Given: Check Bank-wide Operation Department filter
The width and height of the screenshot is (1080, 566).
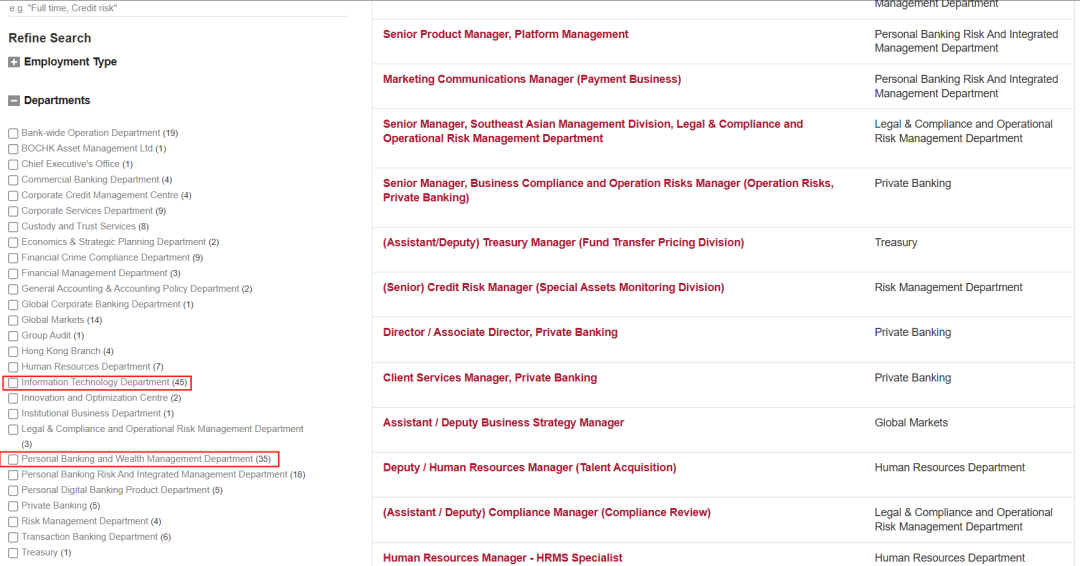Looking at the screenshot, I should pos(13,133).
